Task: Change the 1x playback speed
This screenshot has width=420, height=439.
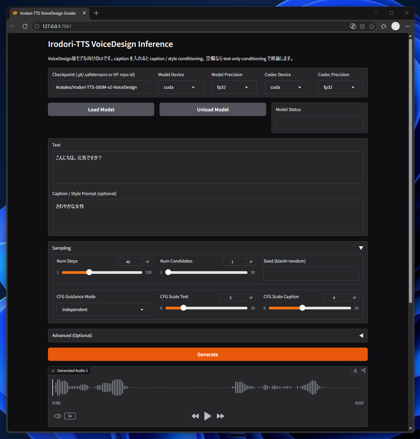Action: (70, 416)
